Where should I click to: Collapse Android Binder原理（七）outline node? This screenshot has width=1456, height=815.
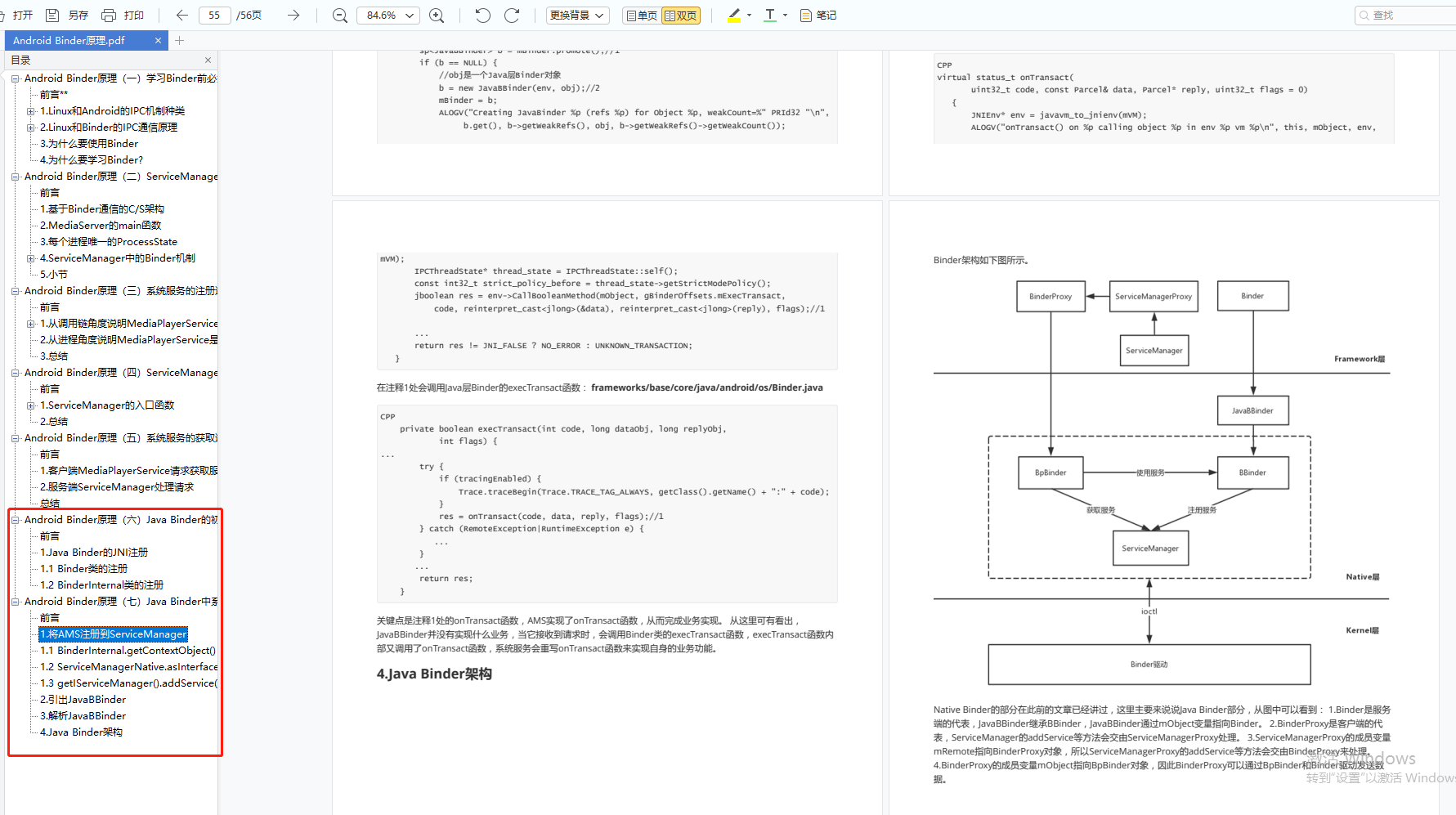click(x=16, y=602)
